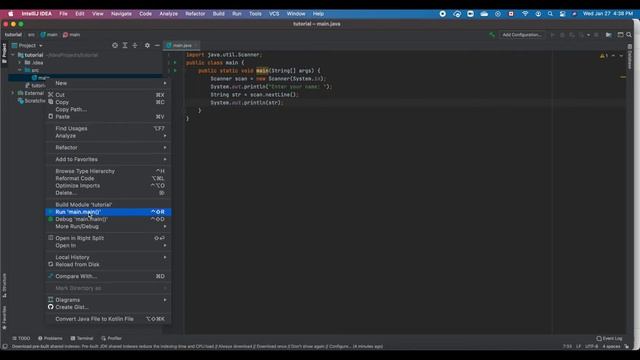Open the Navigate menu in menu bar

[121, 14]
